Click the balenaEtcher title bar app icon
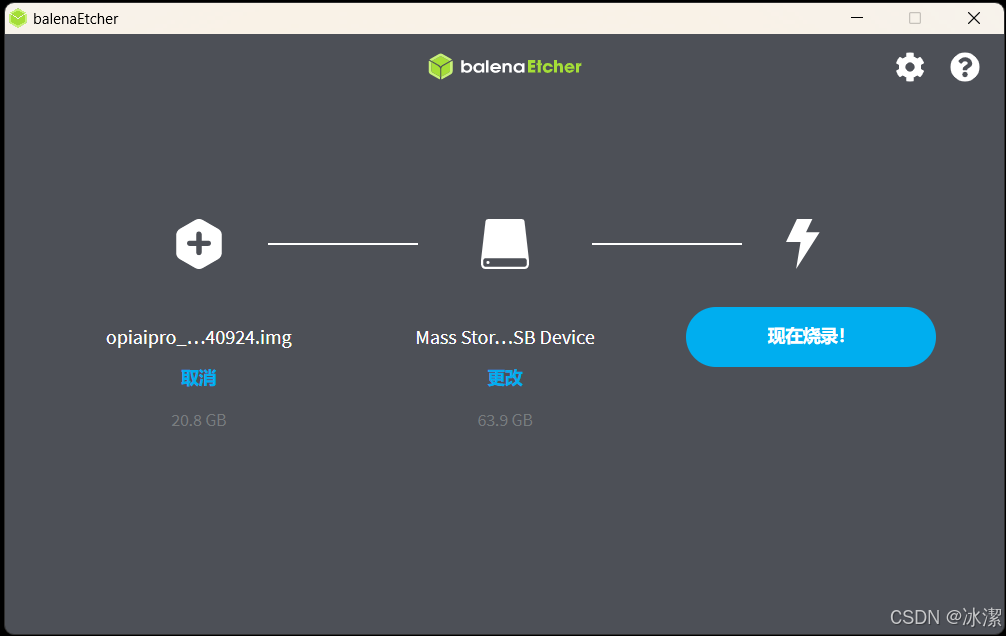1006x636 pixels. [18, 18]
